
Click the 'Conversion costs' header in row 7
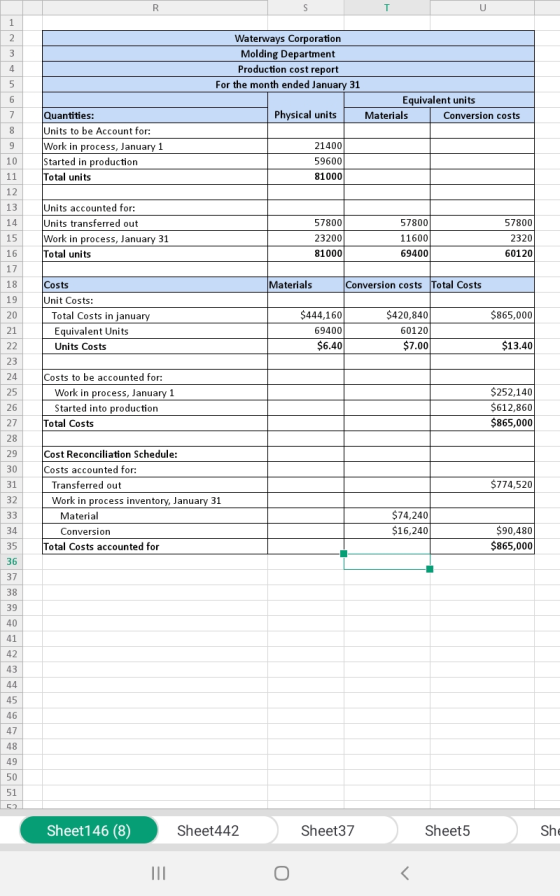tap(482, 115)
